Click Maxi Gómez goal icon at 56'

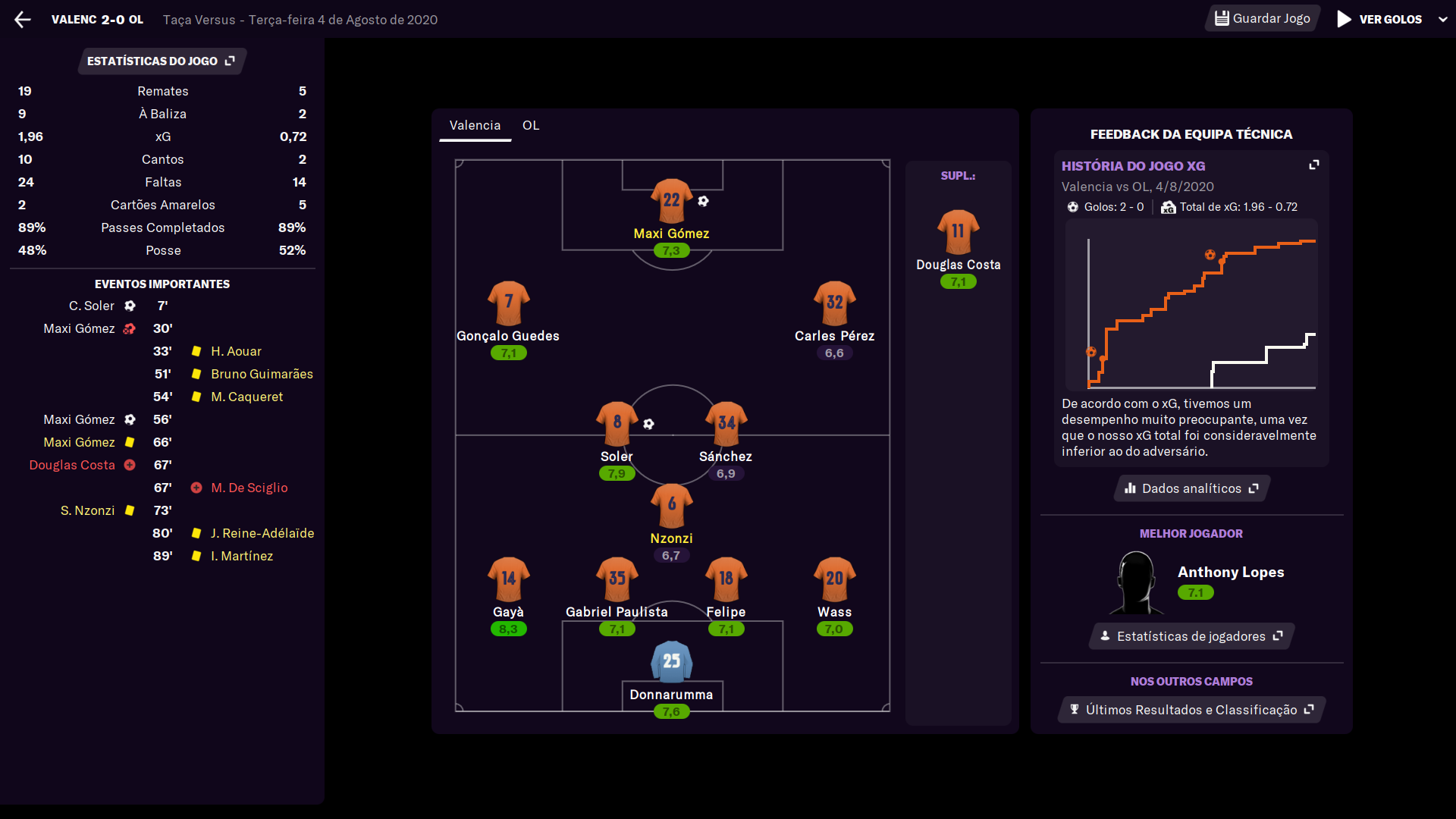(x=130, y=420)
